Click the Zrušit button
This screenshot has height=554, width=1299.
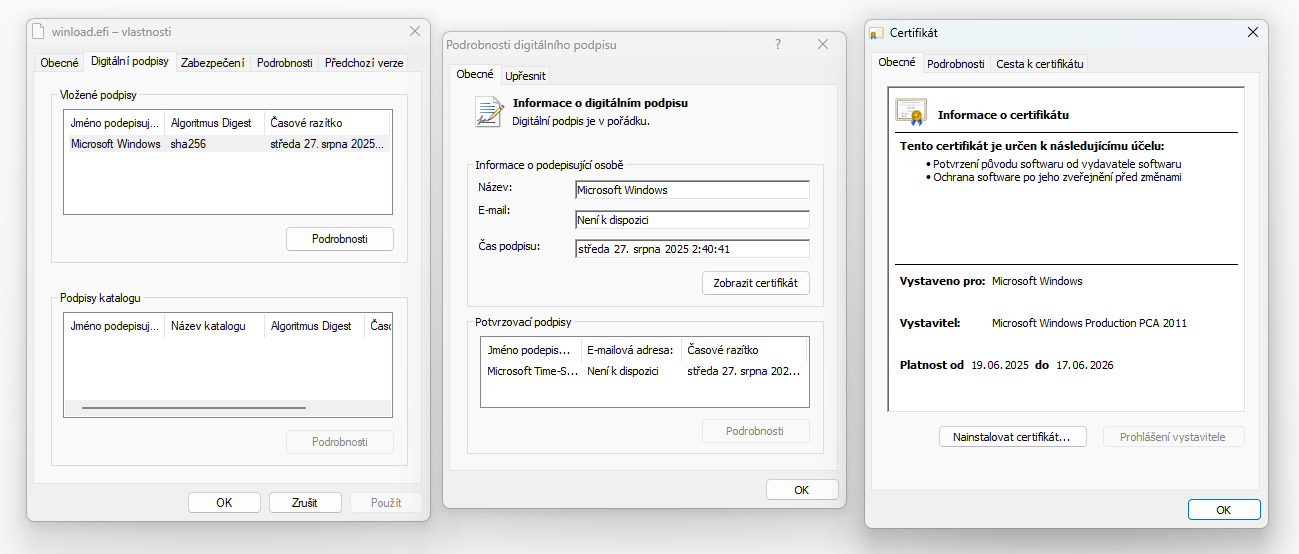[x=305, y=503]
